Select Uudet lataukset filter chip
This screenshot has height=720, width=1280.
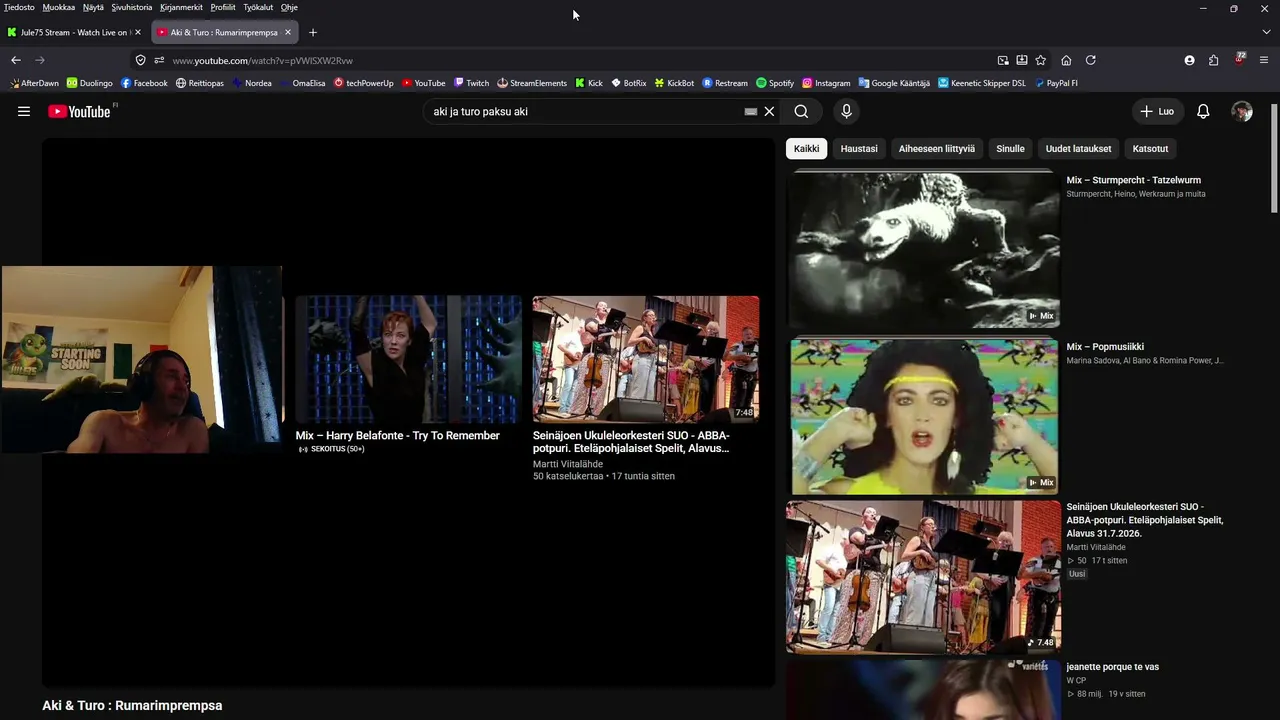(x=1078, y=149)
